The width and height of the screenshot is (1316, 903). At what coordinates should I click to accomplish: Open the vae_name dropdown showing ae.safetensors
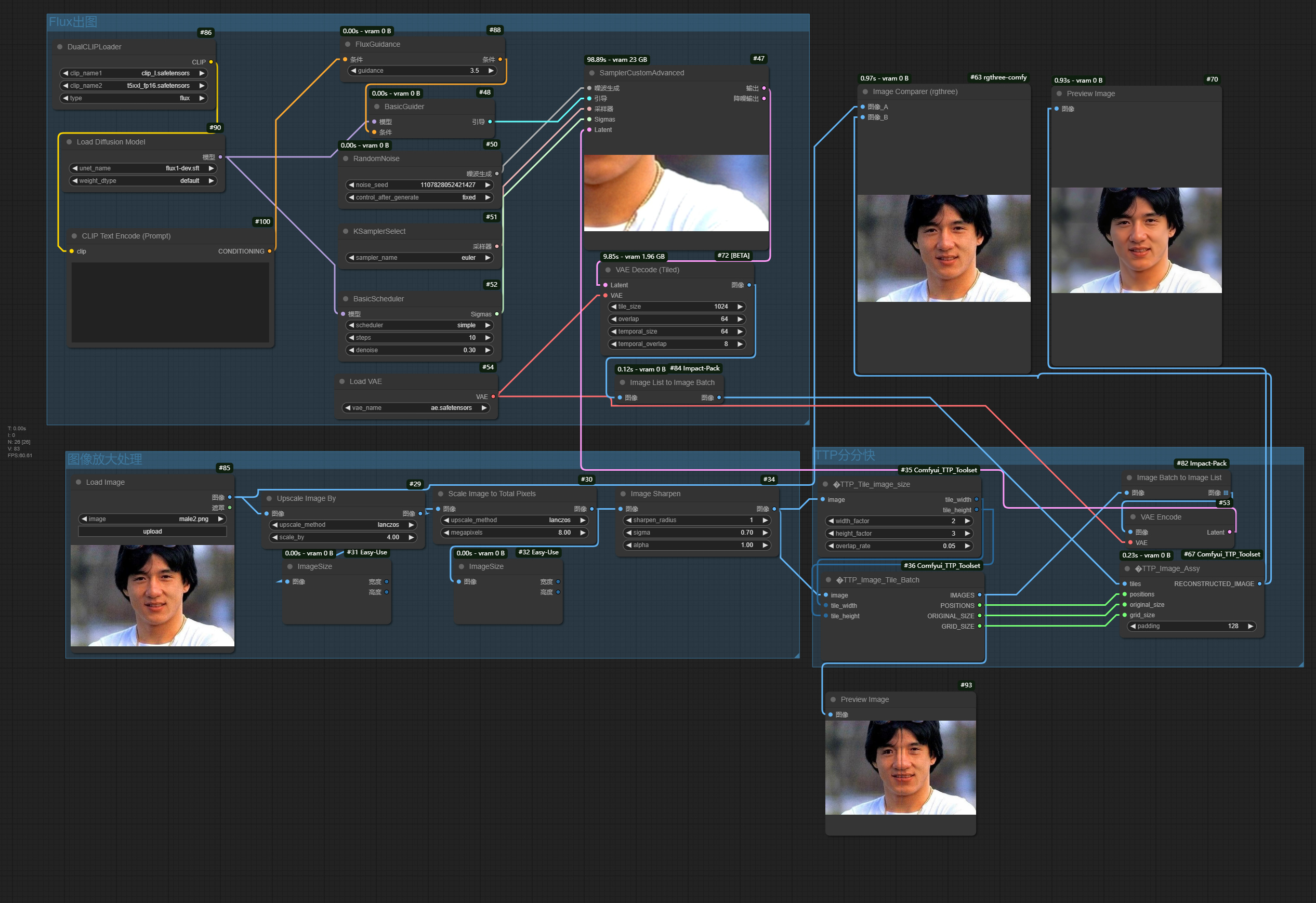[x=416, y=407]
